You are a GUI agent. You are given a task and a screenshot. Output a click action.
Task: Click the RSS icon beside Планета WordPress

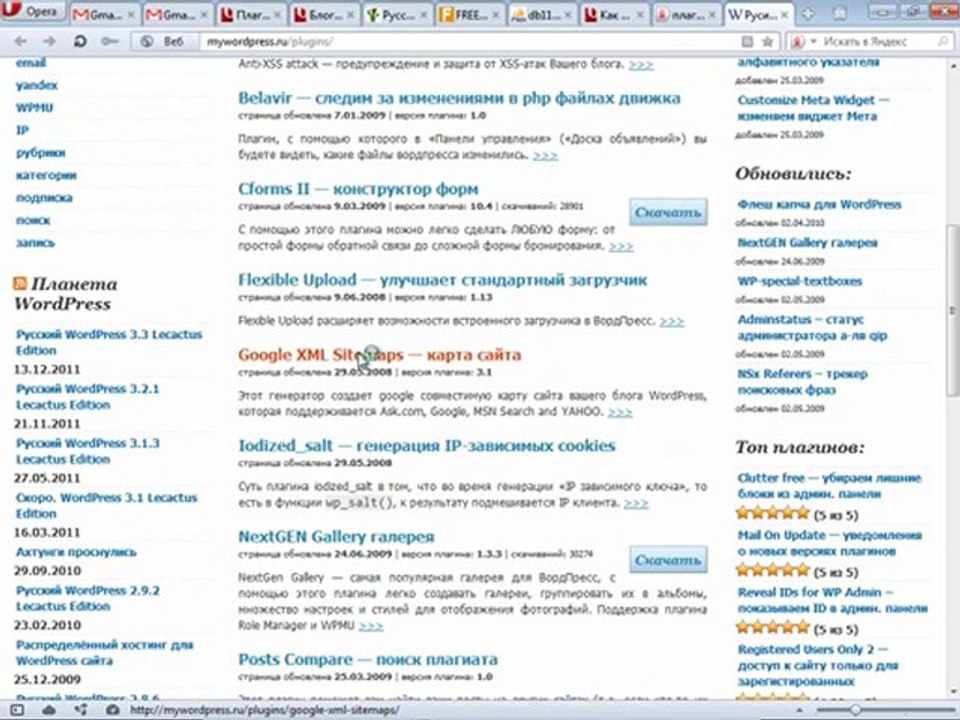[20, 283]
